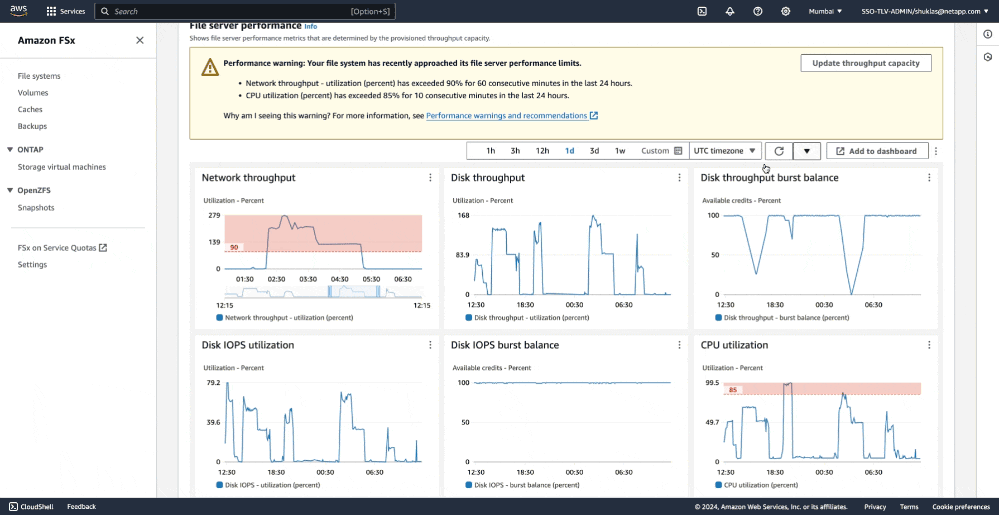Select the 3d time range

click(x=594, y=151)
